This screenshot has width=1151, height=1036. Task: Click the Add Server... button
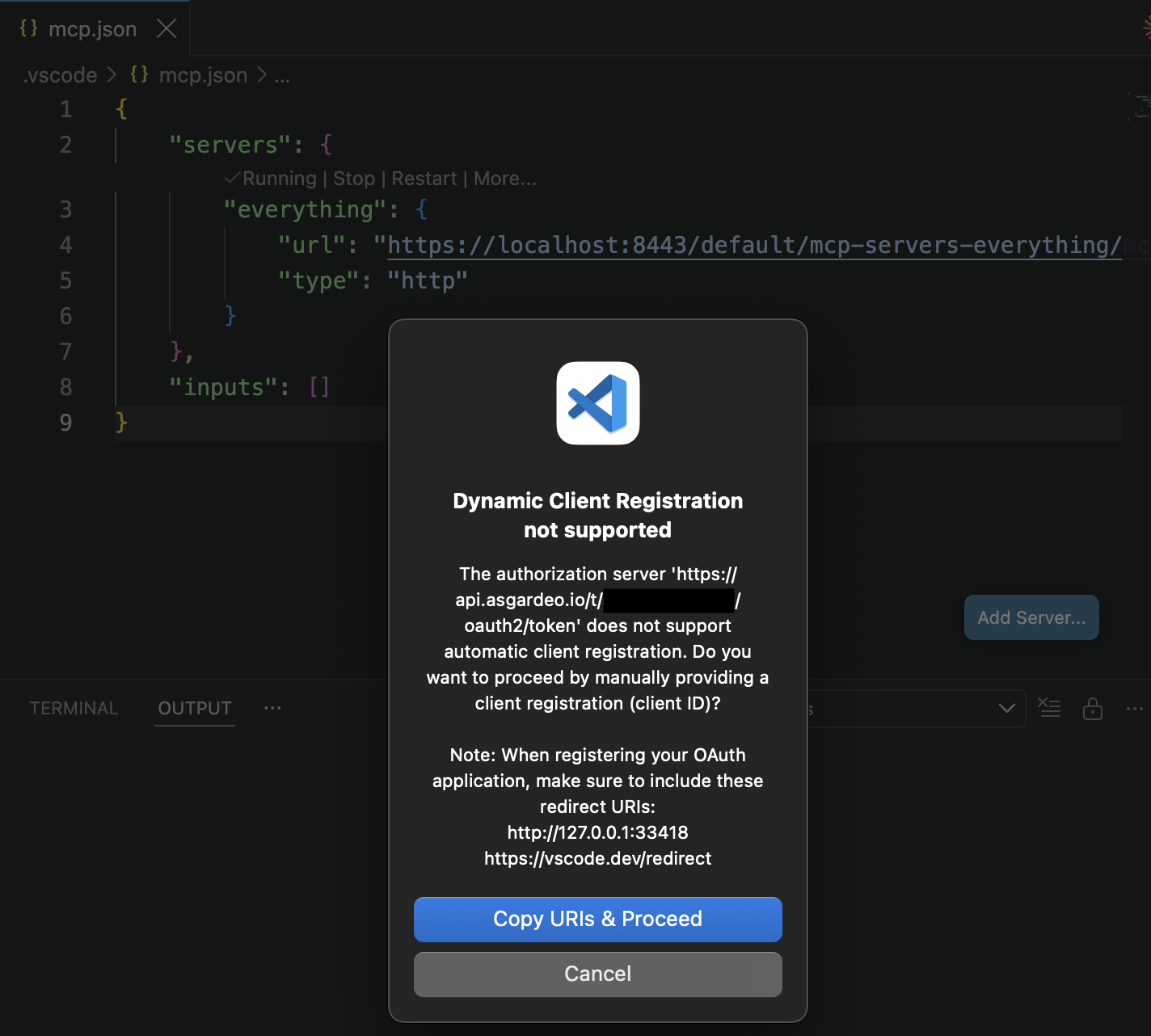point(1031,617)
